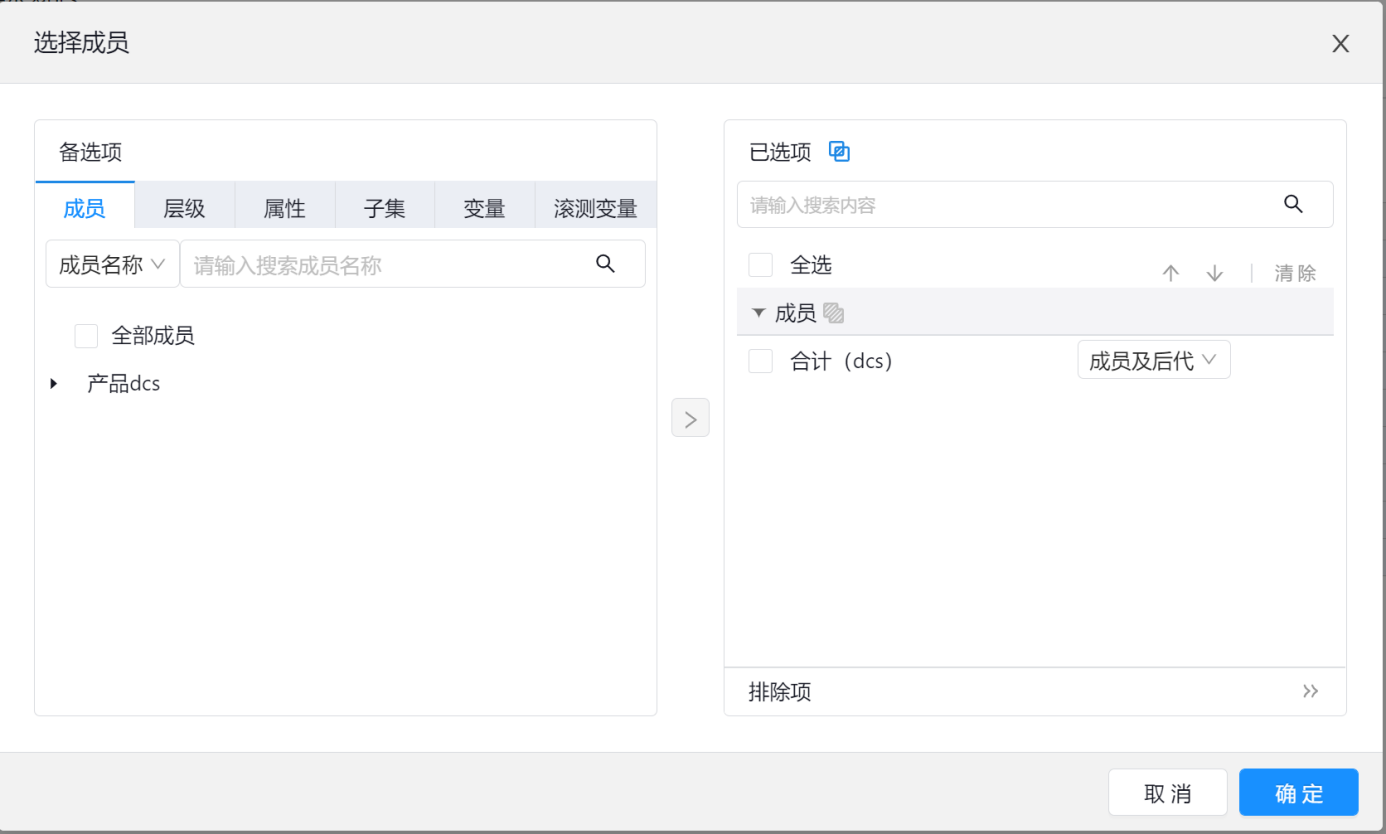Collapse the 成员 group in selected list

758,314
